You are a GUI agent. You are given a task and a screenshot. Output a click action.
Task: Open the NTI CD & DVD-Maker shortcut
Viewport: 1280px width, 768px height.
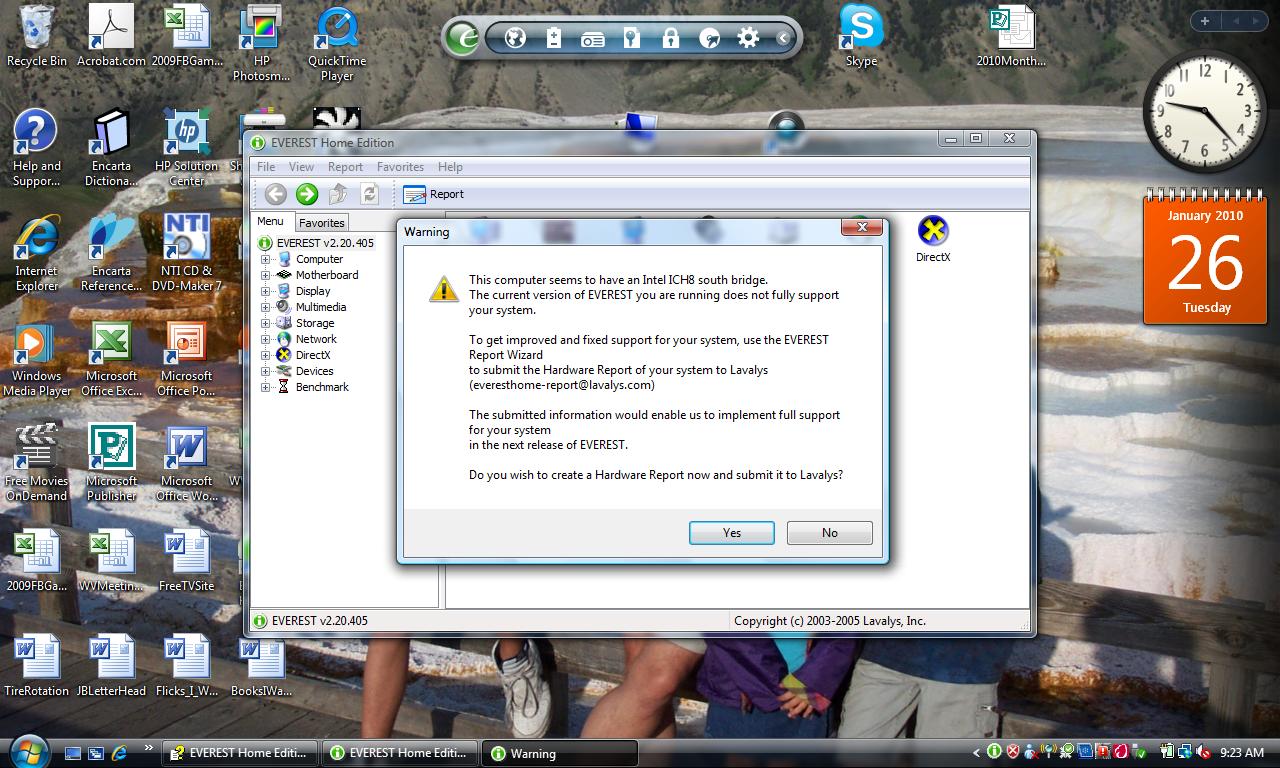(186, 254)
